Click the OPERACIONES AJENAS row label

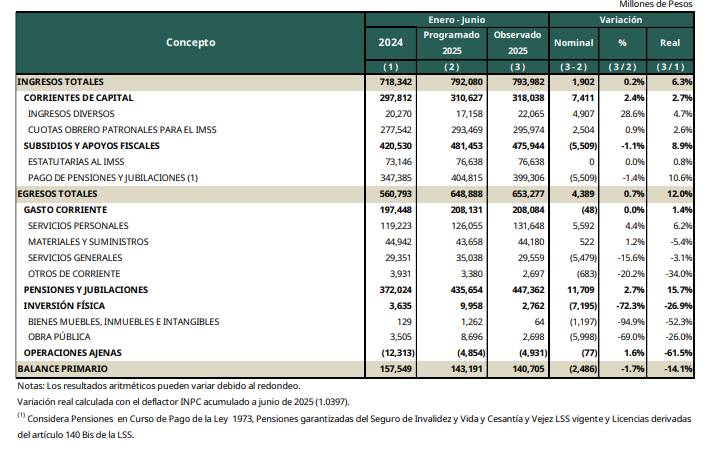[74, 353]
